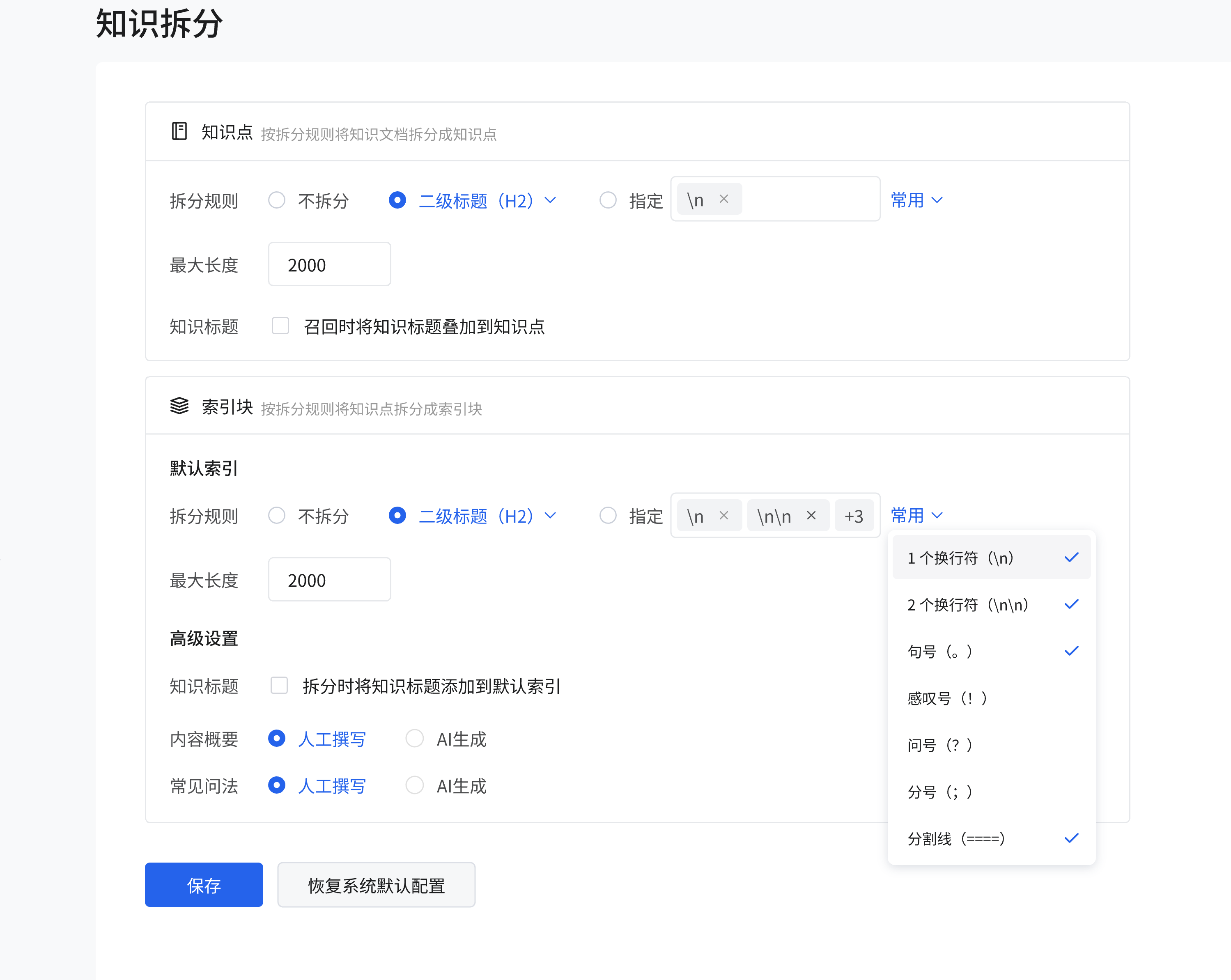1231x980 pixels.
Task: Open 常用 dropdown in knowledge point section
Action: pyautogui.click(x=916, y=200)
